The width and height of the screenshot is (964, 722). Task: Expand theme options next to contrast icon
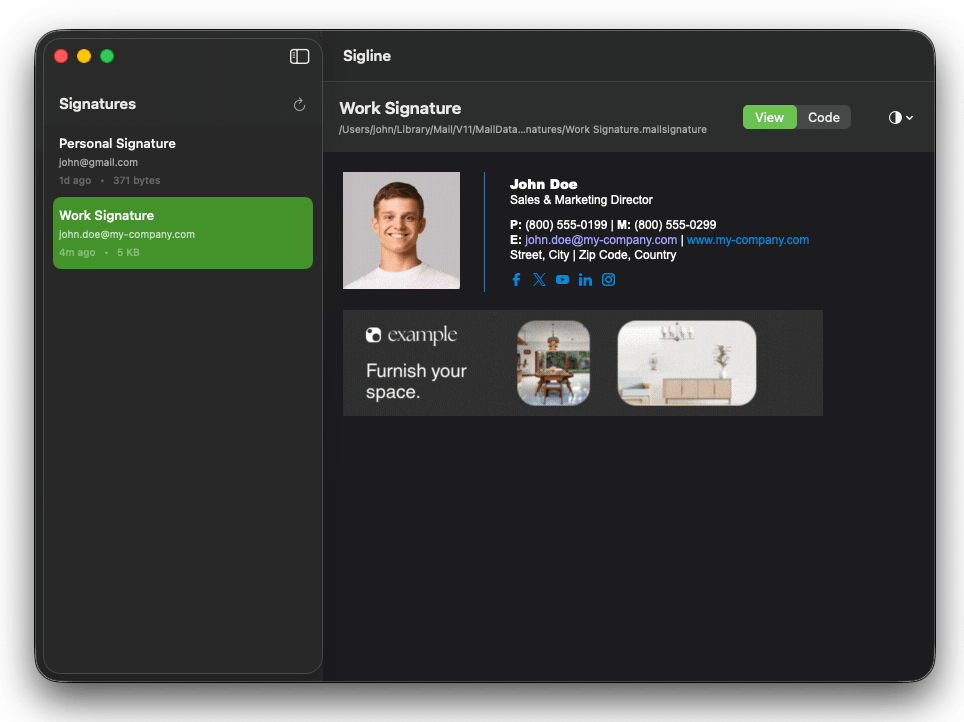908,117
